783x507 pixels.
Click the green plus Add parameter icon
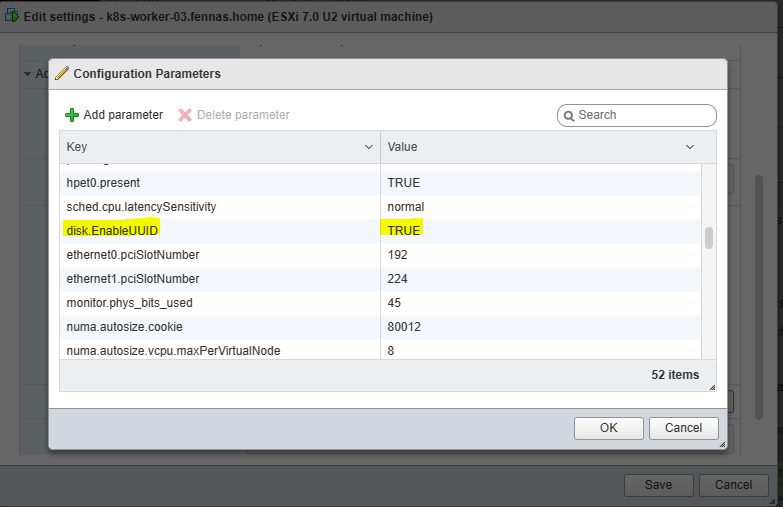click(72, 115)
